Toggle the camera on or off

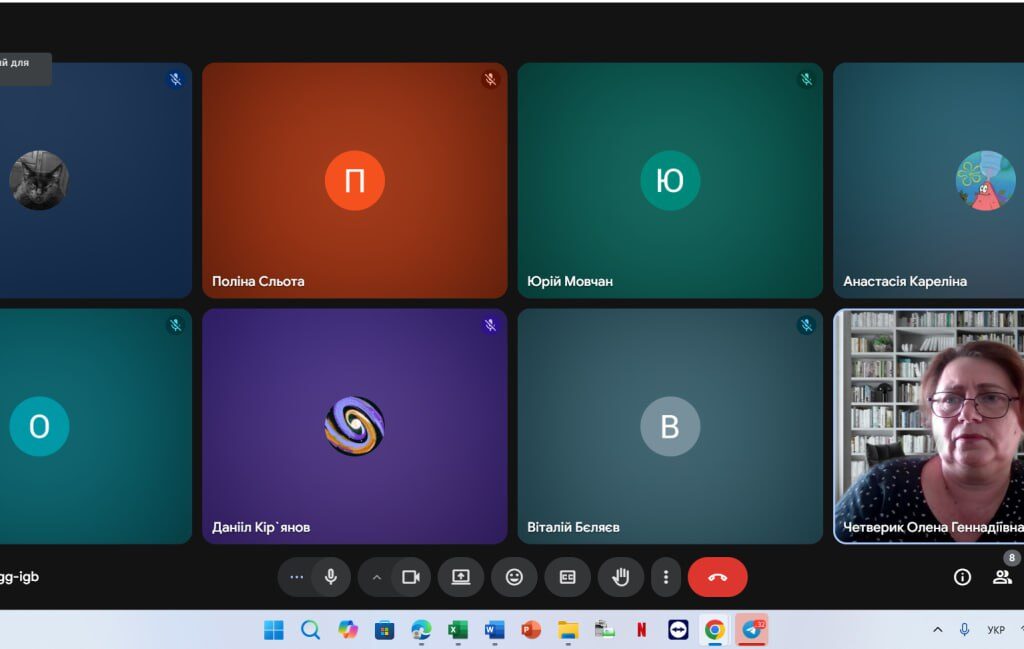[410, 577]
